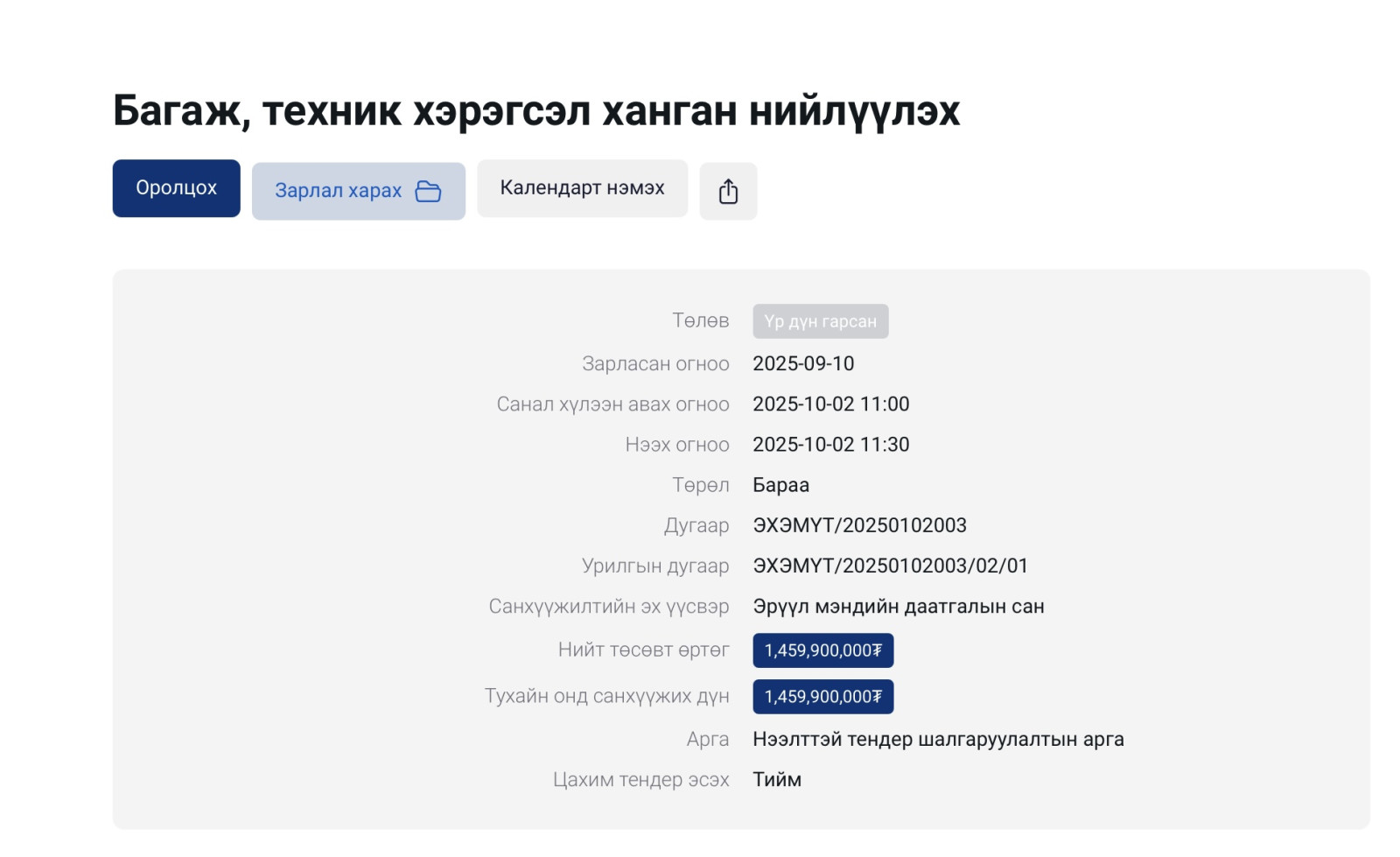1400x857 pixels.
Task: Select the Үр дүн гарсан status badge
Action: point(820,321)
